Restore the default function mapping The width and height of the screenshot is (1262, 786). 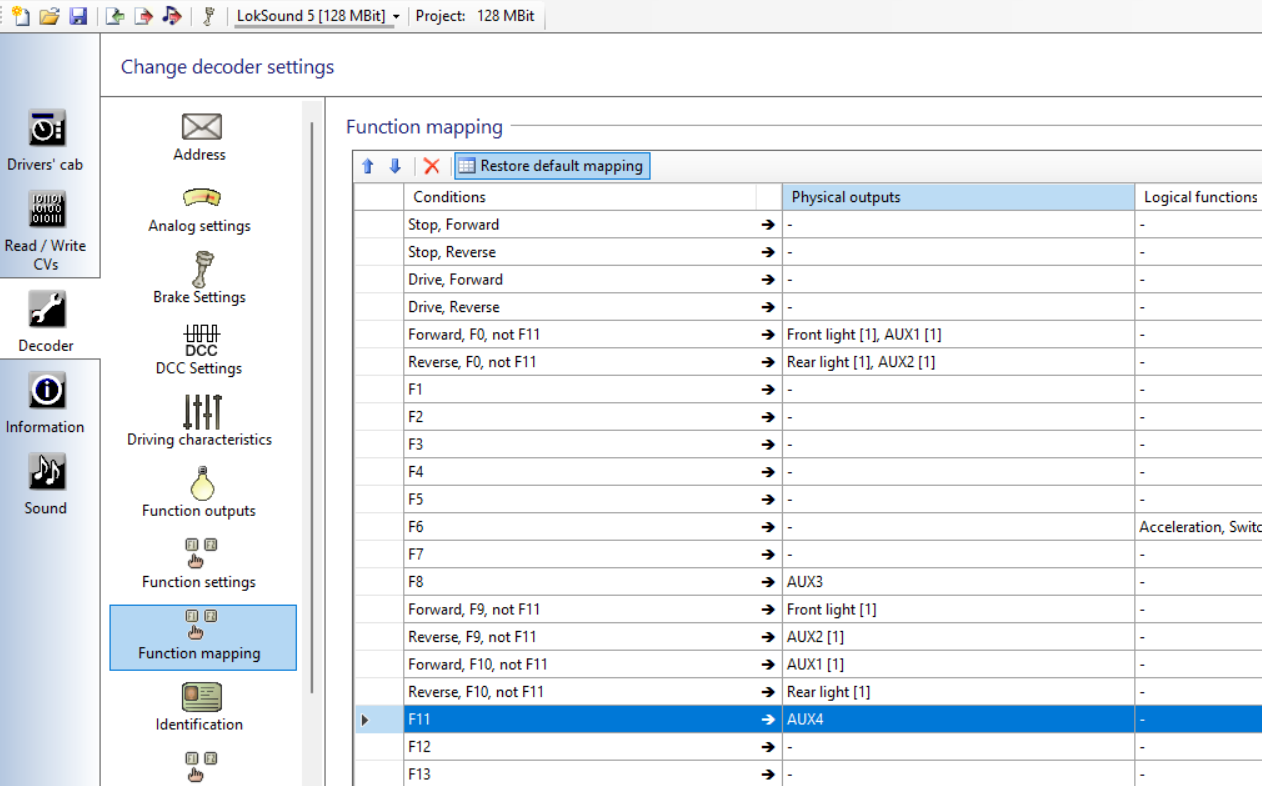[x=552, y=166]
